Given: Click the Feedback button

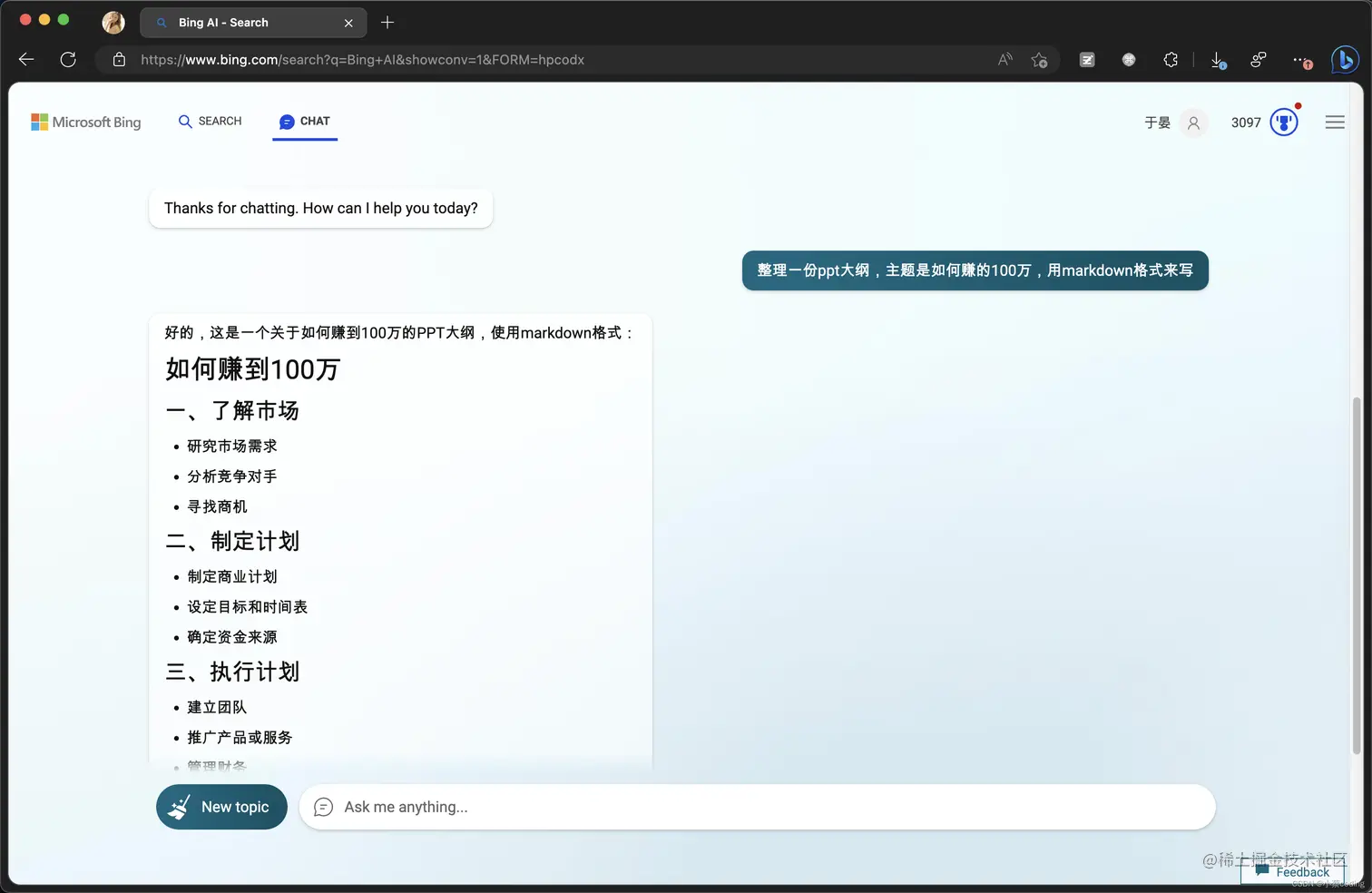Looking at the screenshot, I should [1294, 871].
